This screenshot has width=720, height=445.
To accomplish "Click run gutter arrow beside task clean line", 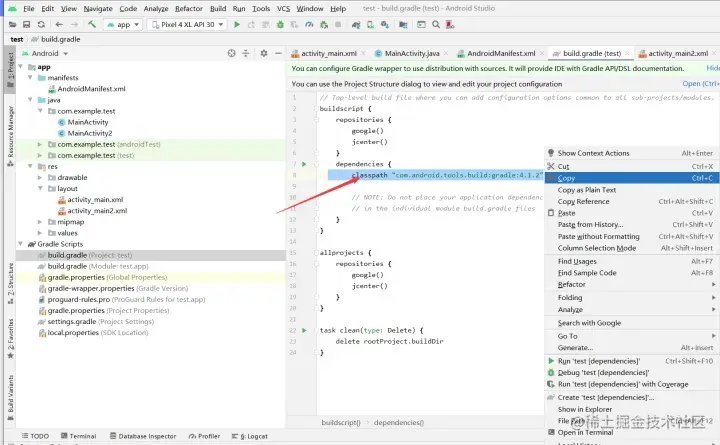I will 304,330.
